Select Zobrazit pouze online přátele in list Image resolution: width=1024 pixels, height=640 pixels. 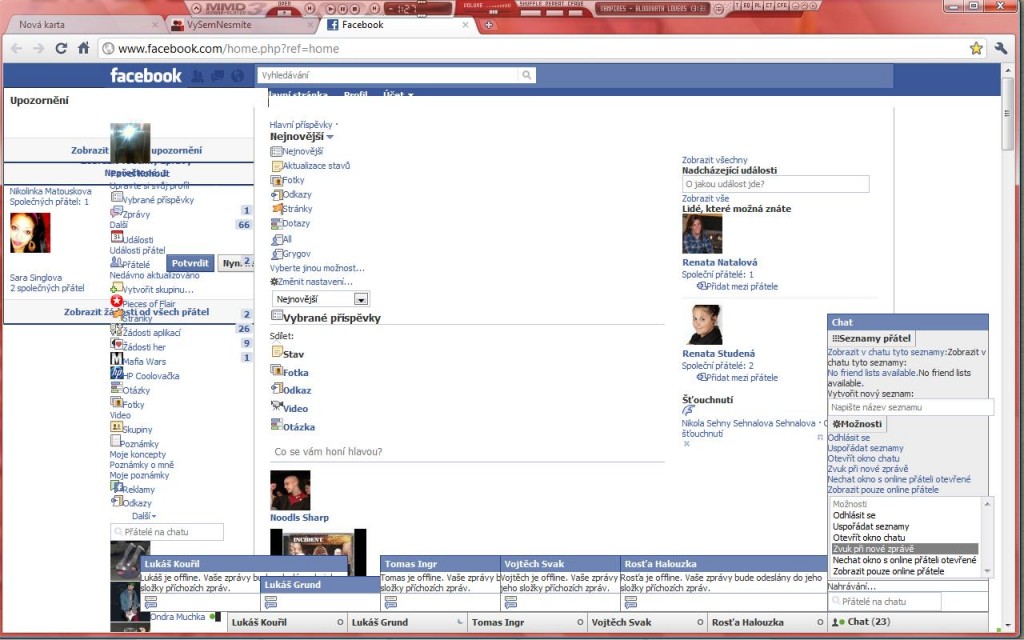[x=888, y=571]
